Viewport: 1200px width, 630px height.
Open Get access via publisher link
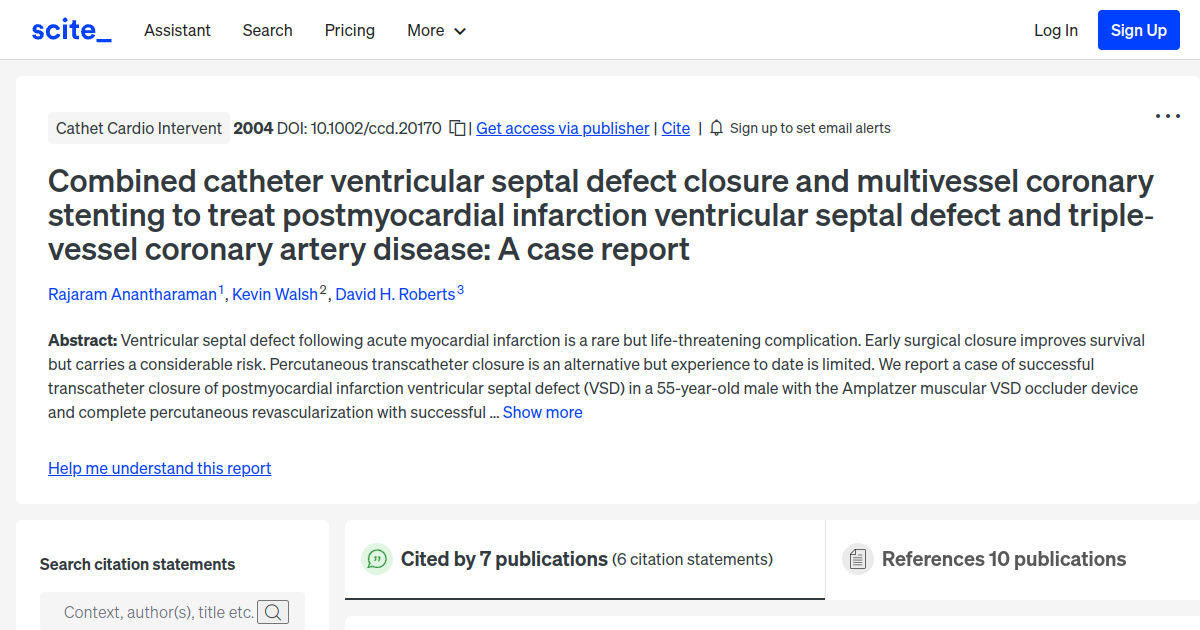coord(562,128)
